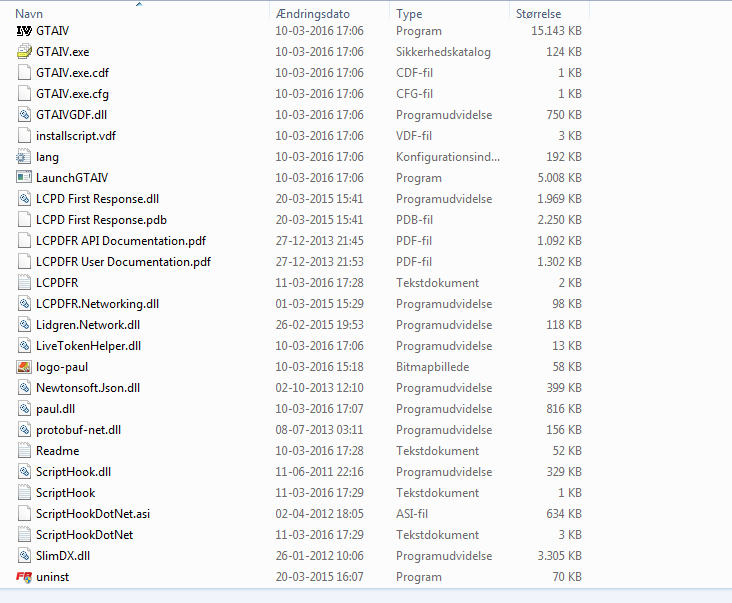Click the LiveTokenHelper.dll icon

click(x=24, y=346)
